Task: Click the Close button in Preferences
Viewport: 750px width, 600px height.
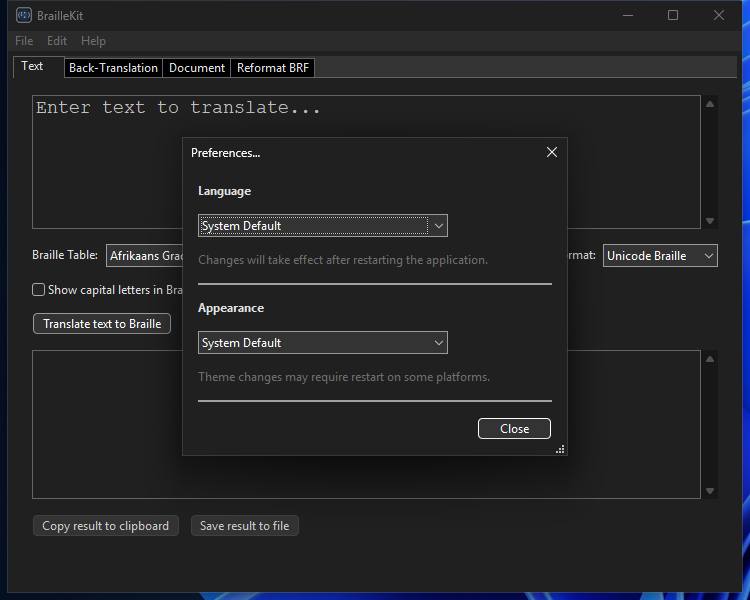Action: click(514, 428)
